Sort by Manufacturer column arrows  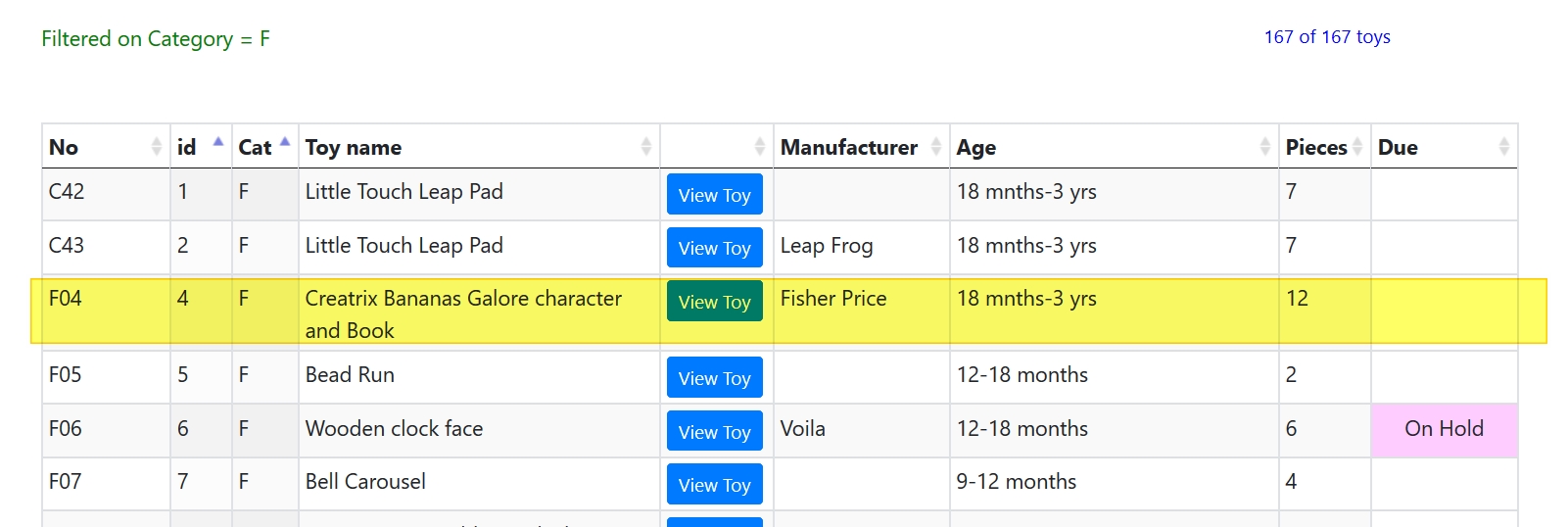tap(936, 147)
